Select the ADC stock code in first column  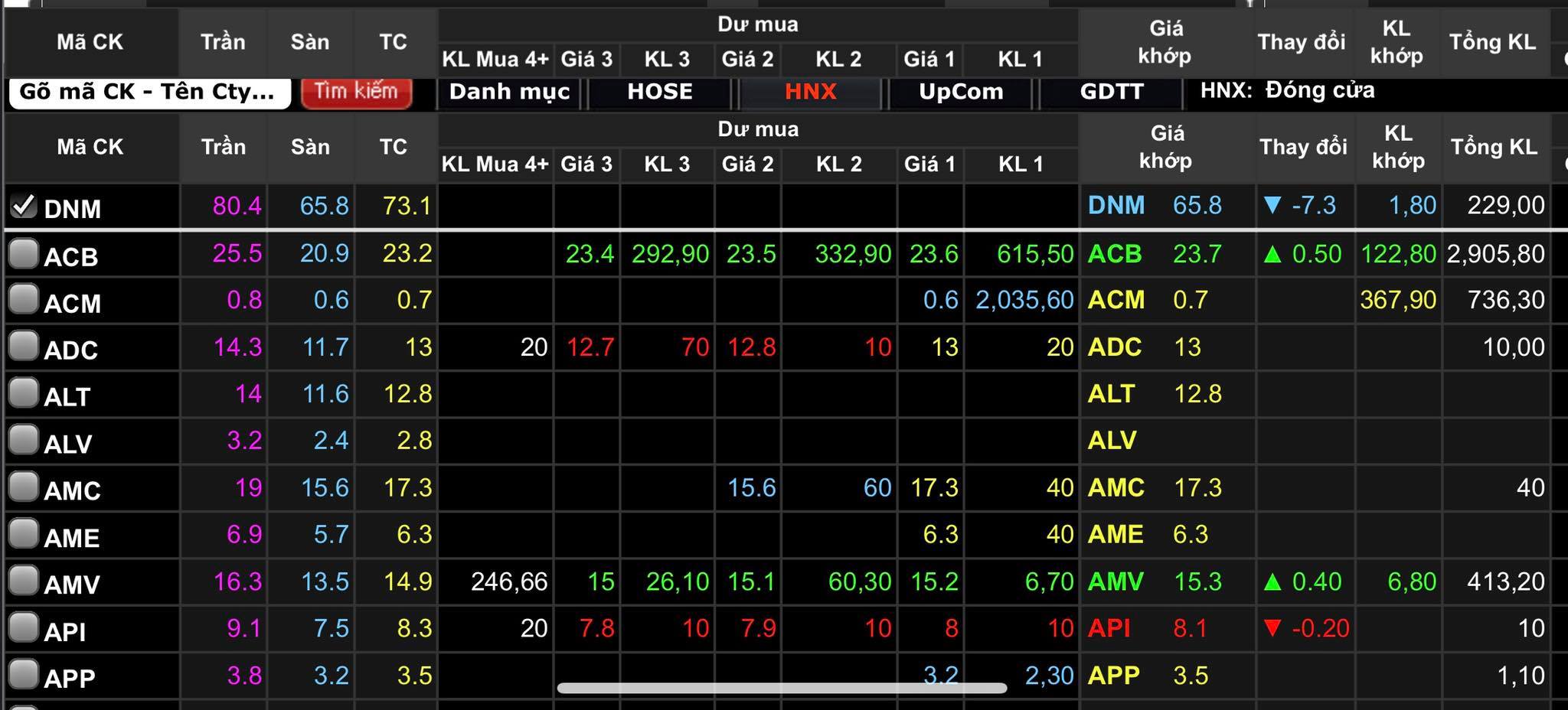[x=71, y=350]
